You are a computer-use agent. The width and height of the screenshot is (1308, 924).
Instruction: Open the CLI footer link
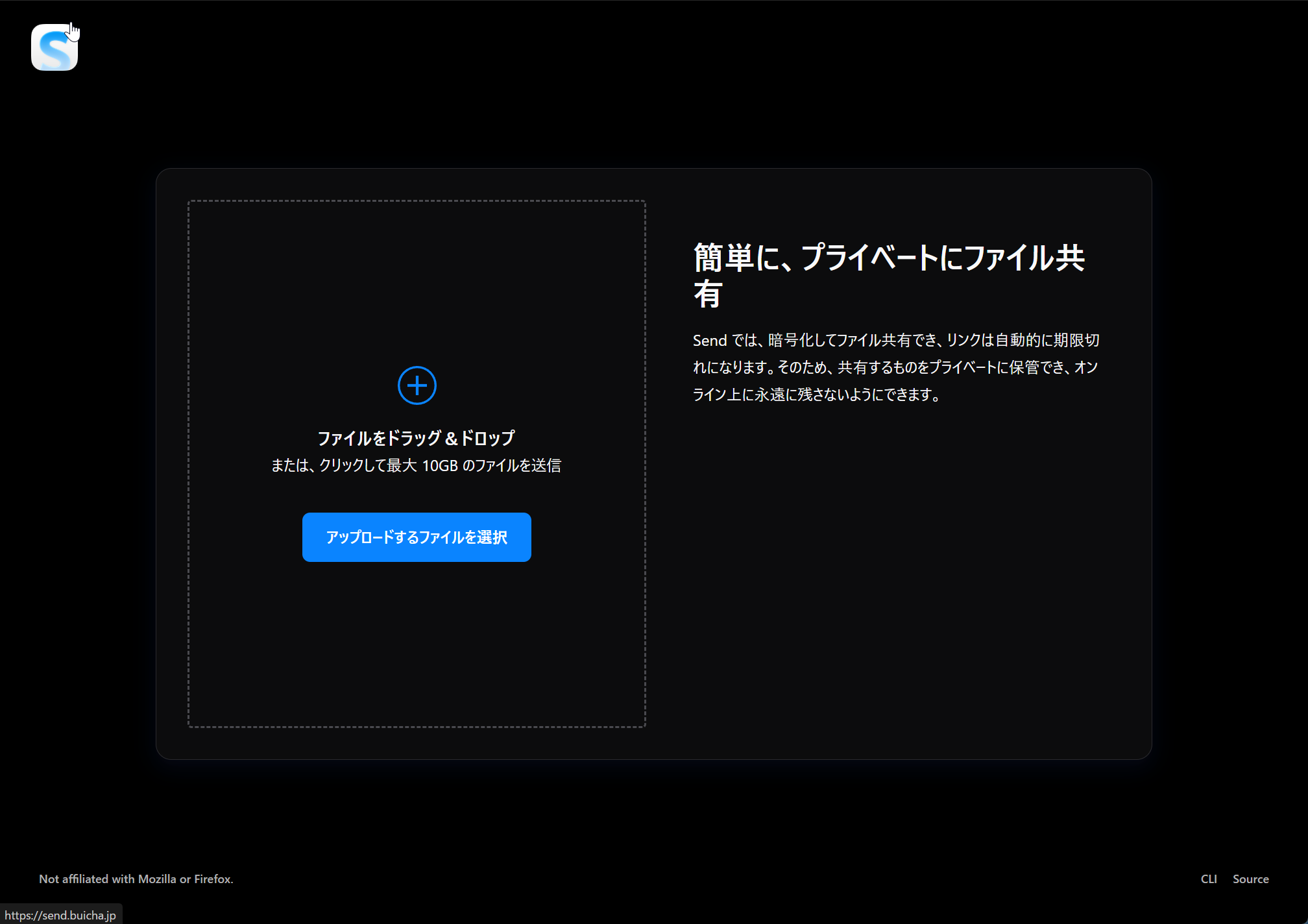(1209, 879)
